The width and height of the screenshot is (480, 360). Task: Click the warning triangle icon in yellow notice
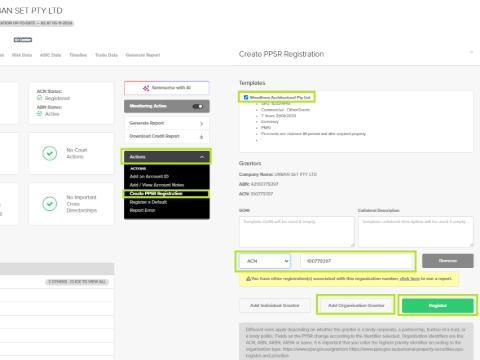[248, 279]
